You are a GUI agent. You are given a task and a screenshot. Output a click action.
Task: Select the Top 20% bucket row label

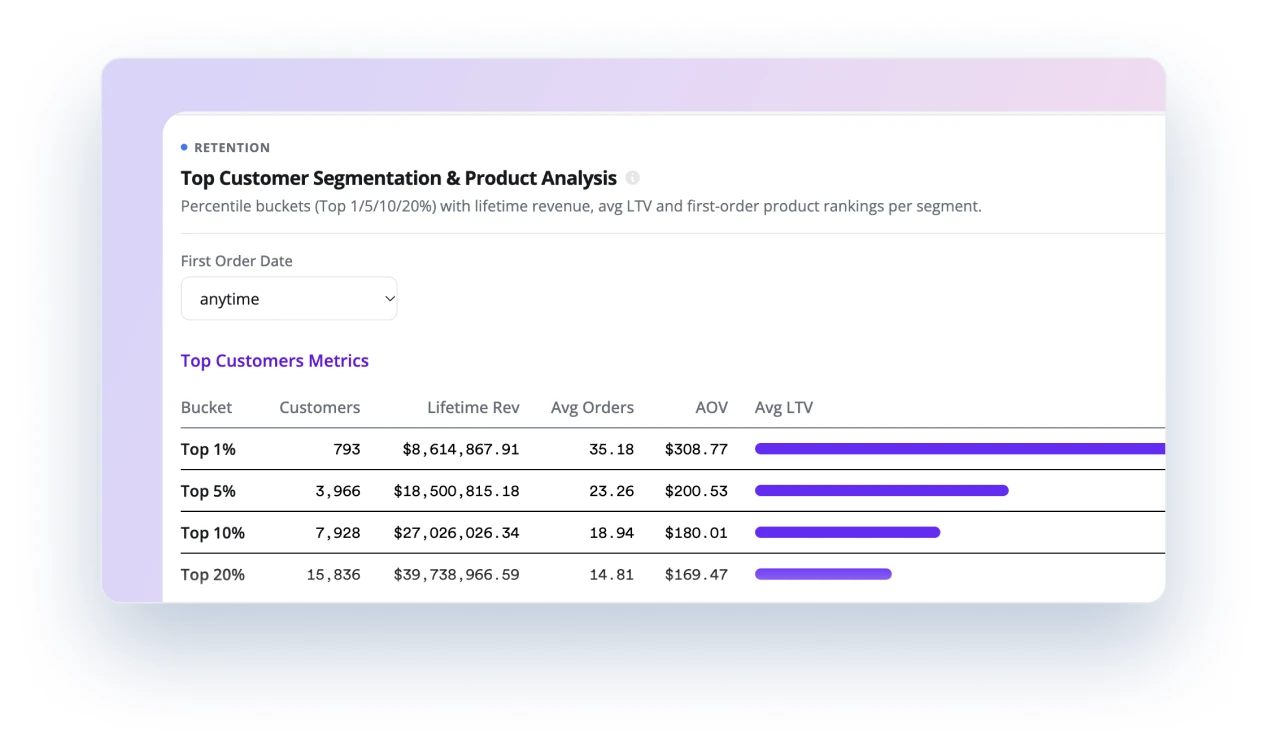click(213, 575)
